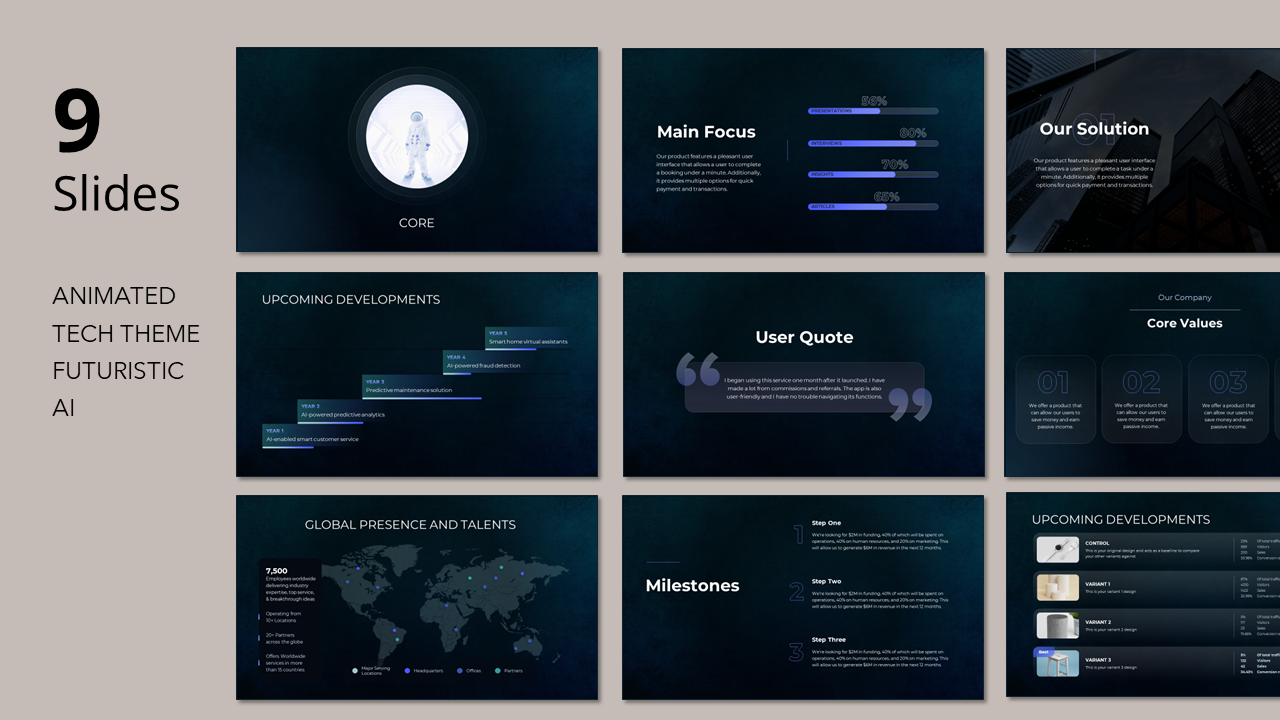Click the 'User Quote' heading

tap(804, 337)
